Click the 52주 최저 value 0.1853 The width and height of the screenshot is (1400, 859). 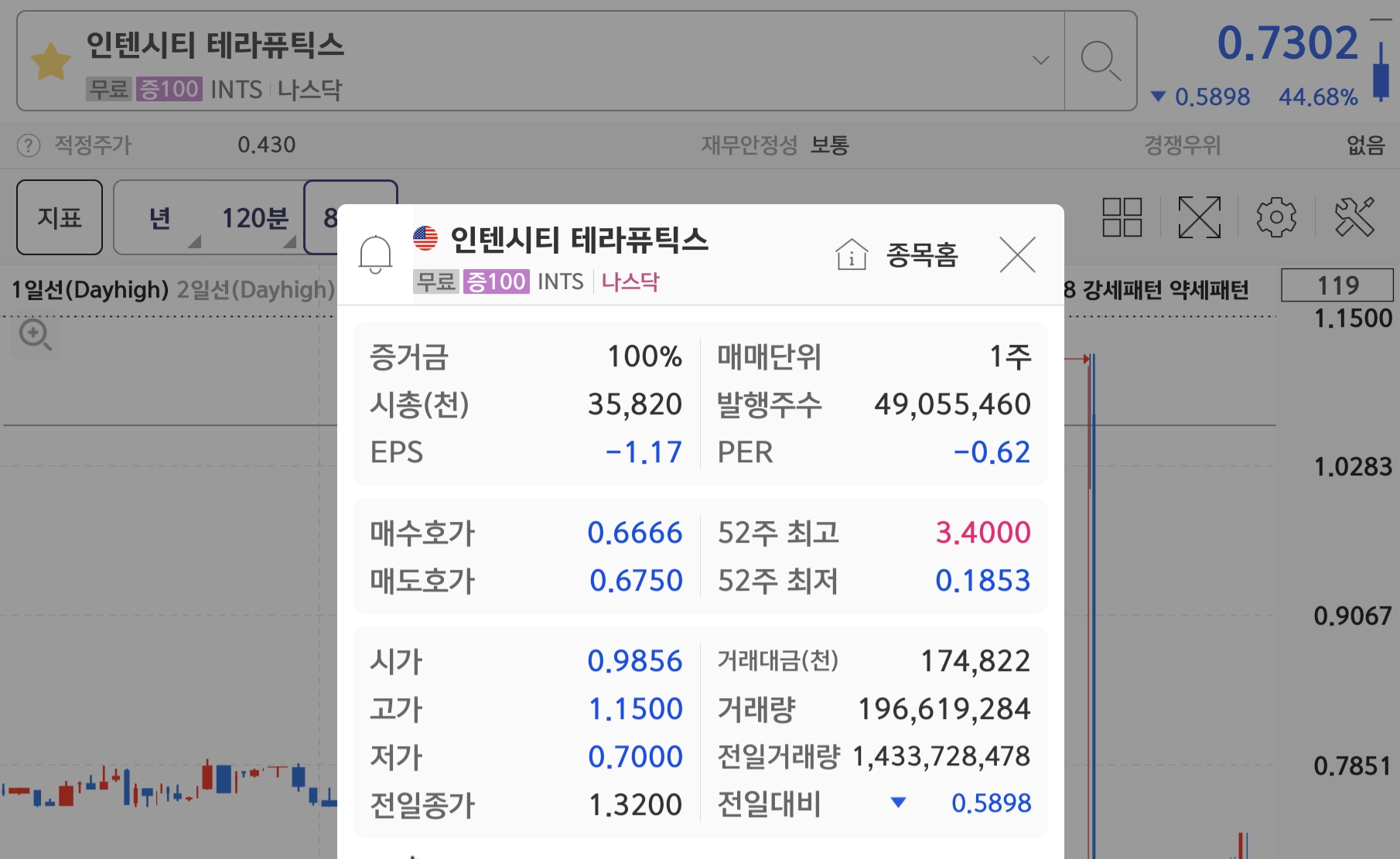983,581
